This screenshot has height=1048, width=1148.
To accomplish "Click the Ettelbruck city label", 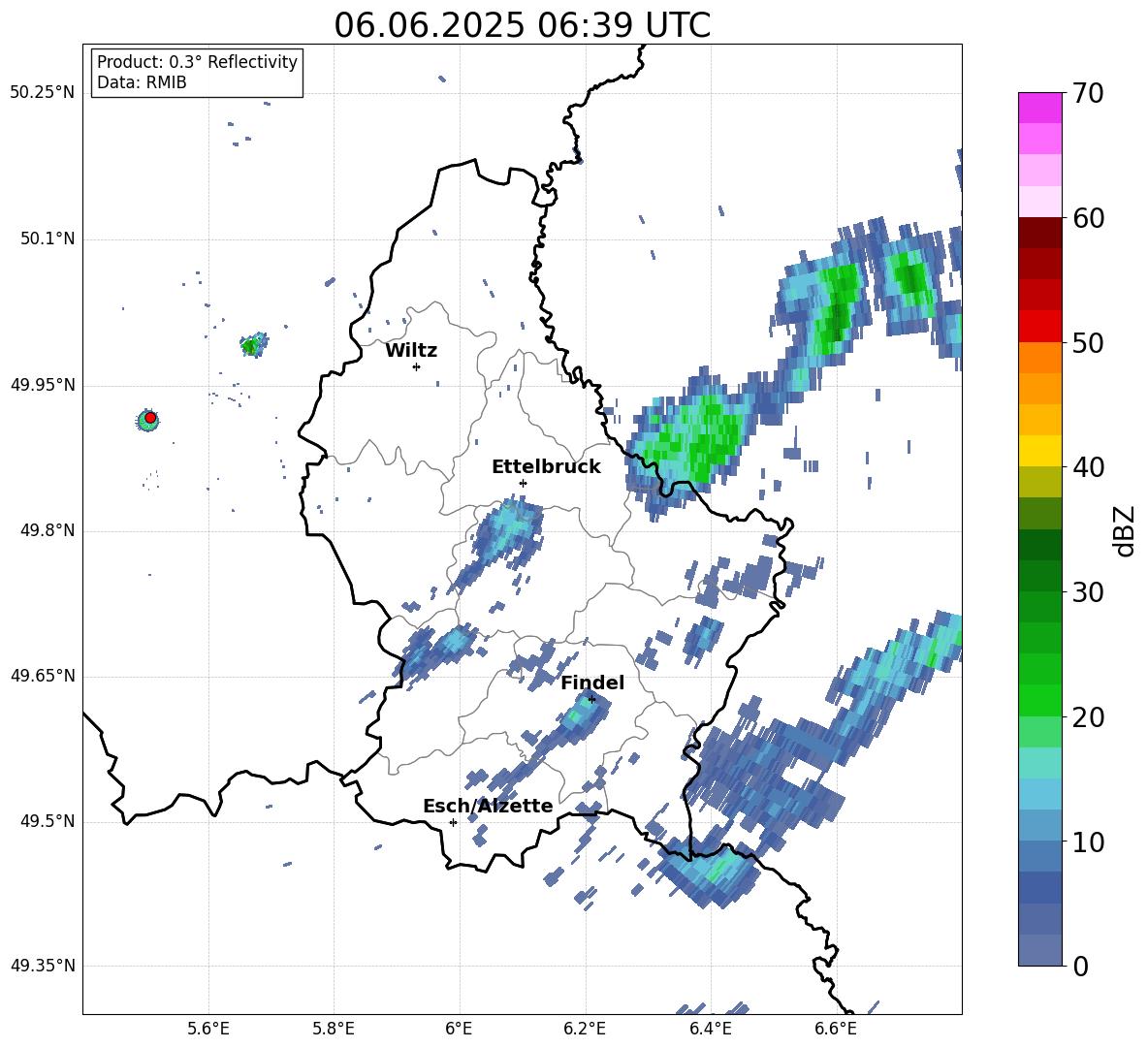I will click(x=546, y=467).
